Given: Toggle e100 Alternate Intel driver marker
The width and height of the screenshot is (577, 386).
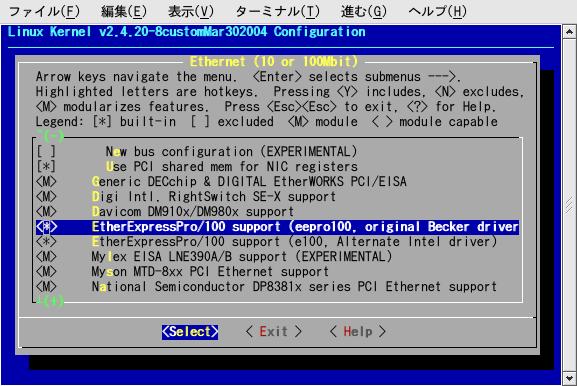Looking at the screenshot, I should 46,242.
